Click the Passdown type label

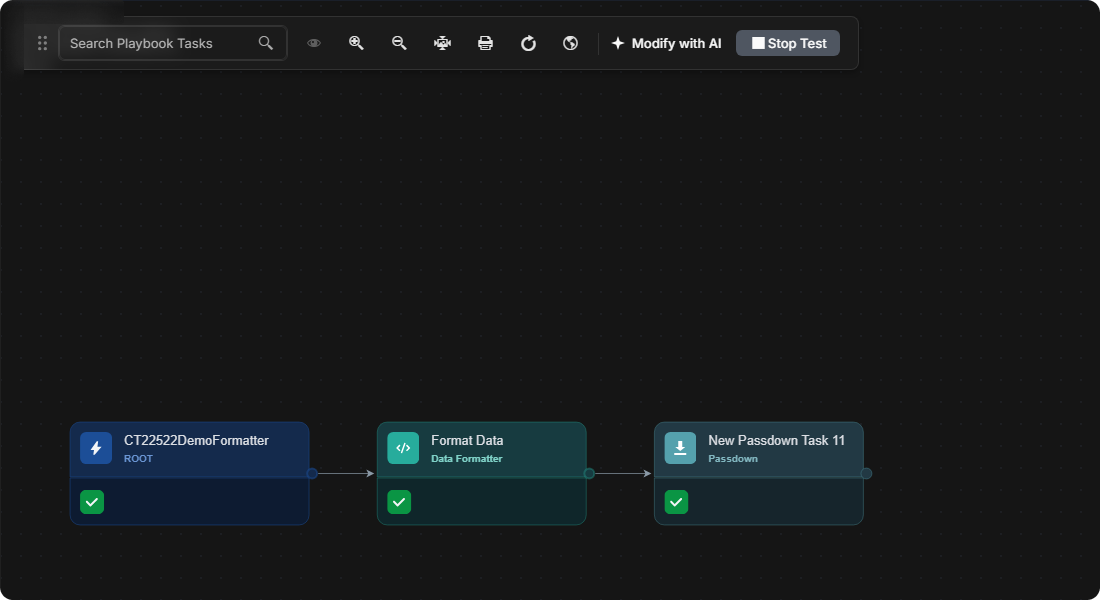733,459
